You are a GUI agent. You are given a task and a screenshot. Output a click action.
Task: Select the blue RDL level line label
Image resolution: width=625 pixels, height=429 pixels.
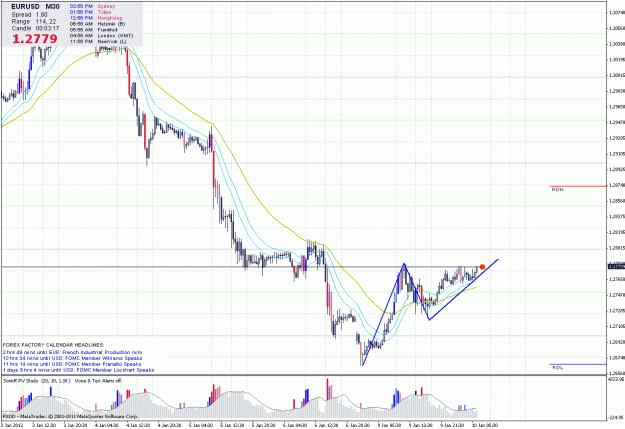coord(557,368)
